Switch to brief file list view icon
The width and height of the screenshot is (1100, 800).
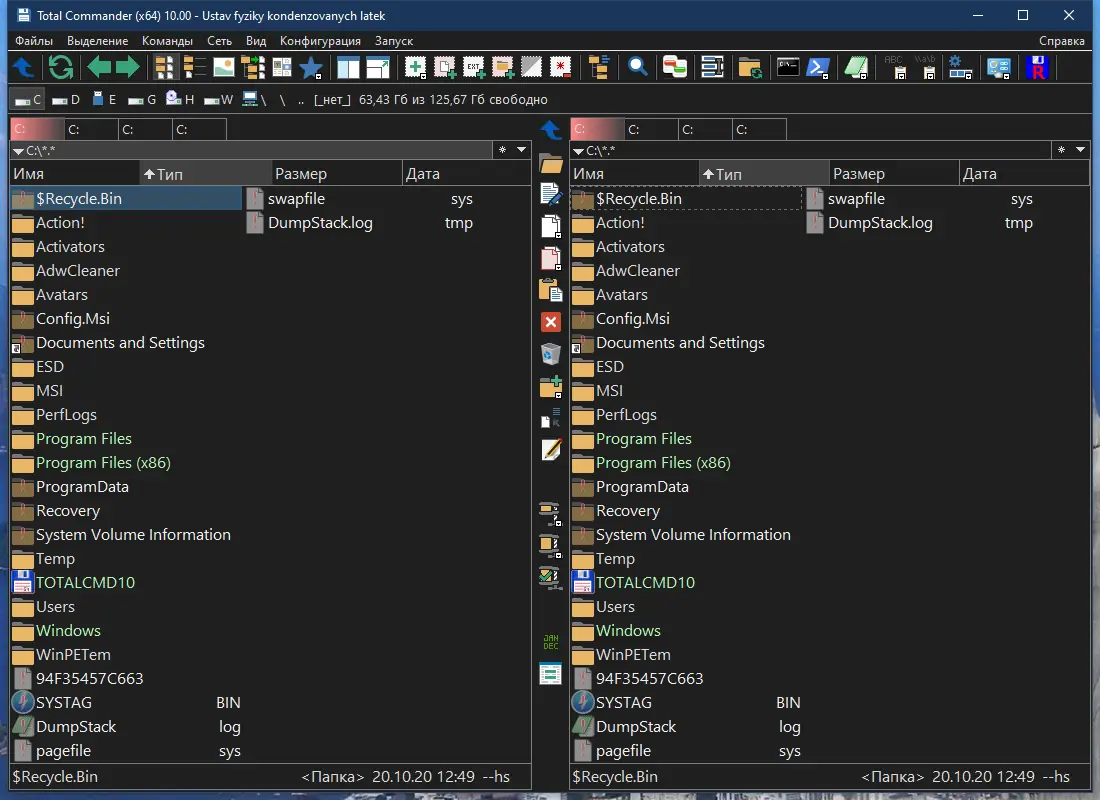click(x=164, y=67)
